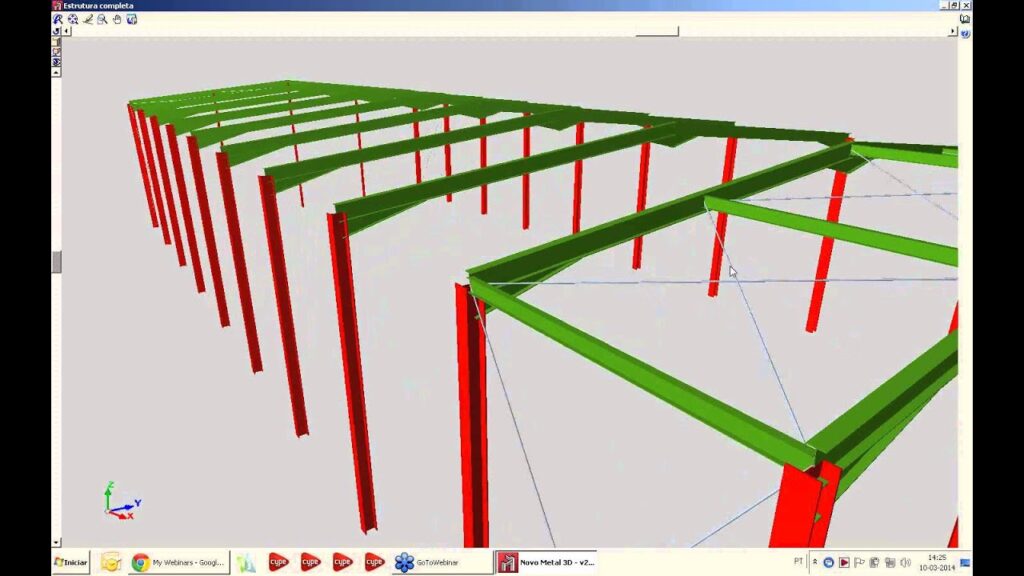1024x576 pixels.
Task: Click the eye view icon in left sidebar
Action: coord(56,62)
